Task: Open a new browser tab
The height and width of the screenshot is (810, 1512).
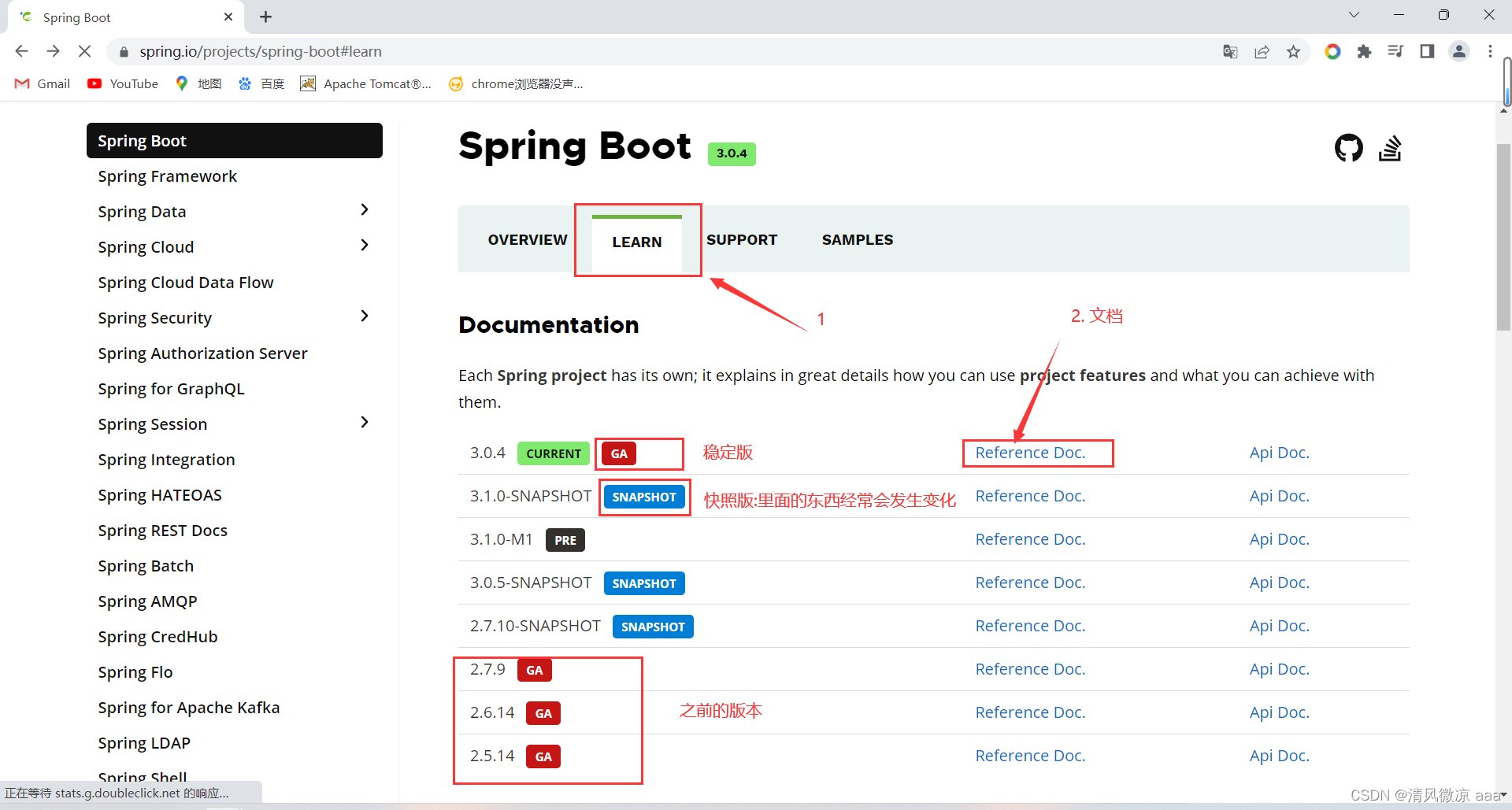Action: 266,17
